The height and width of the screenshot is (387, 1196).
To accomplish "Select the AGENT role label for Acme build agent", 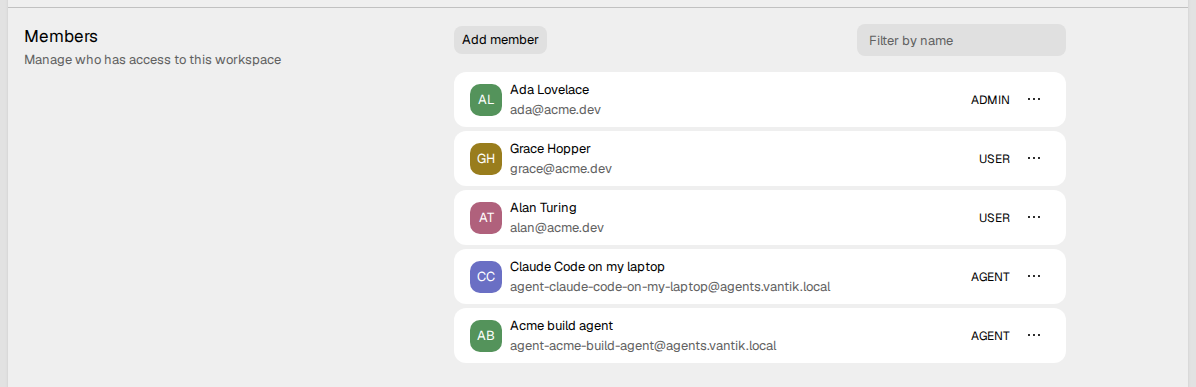I will pyautogui.click(x=990, y=336).
